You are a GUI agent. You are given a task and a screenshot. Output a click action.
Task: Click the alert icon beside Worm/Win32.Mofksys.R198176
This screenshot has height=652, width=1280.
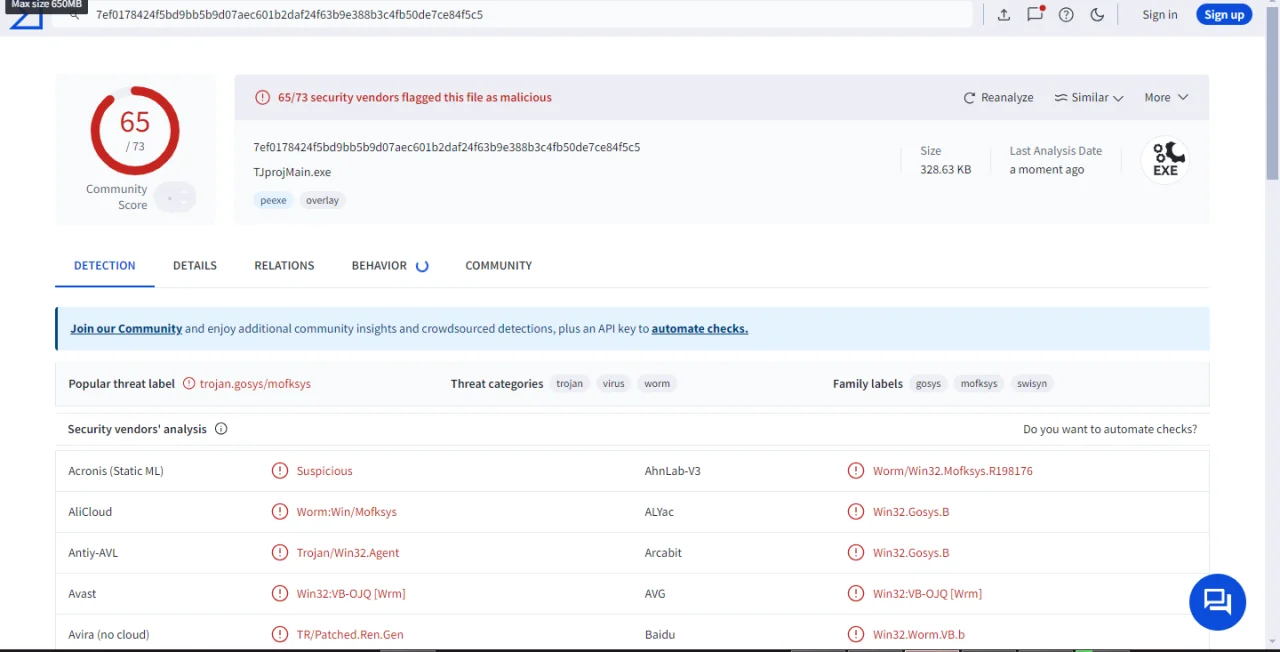(x=856, y=471)
